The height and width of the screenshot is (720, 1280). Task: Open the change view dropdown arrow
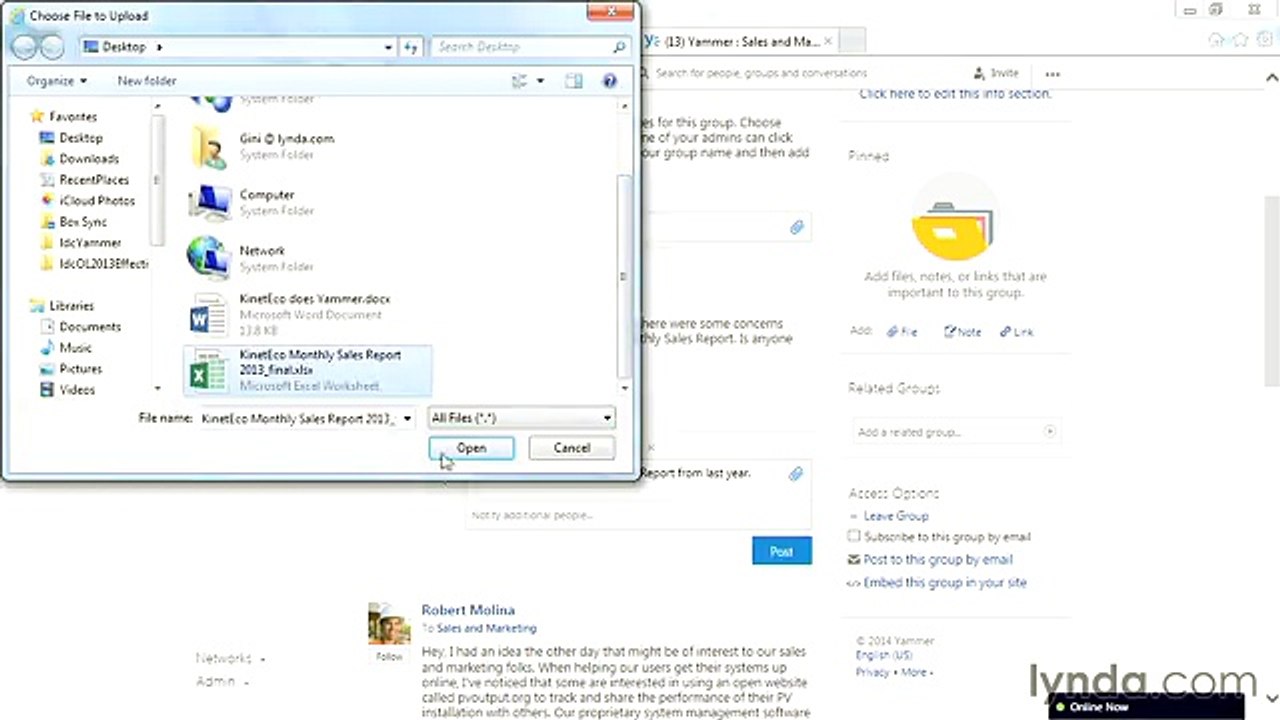point(541,81)
